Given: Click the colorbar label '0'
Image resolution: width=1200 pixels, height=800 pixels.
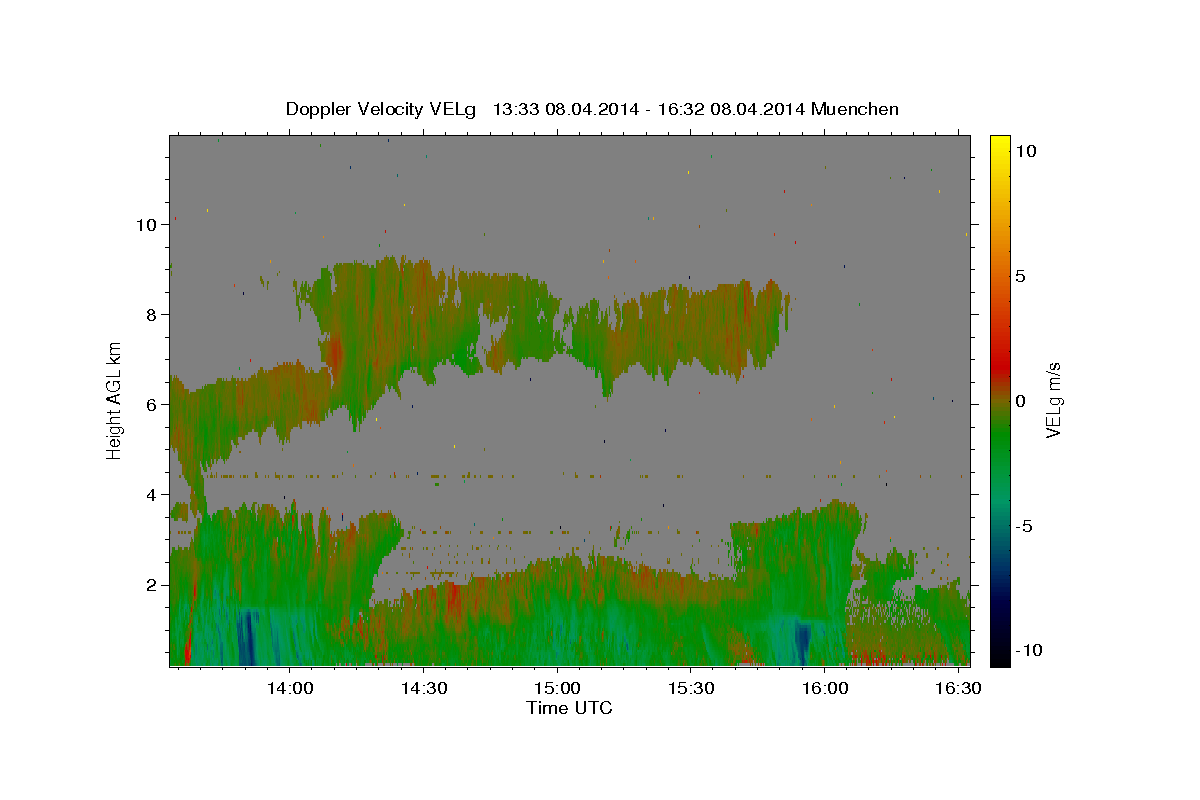Looking at the screenshot, I should coord(1021,401).
